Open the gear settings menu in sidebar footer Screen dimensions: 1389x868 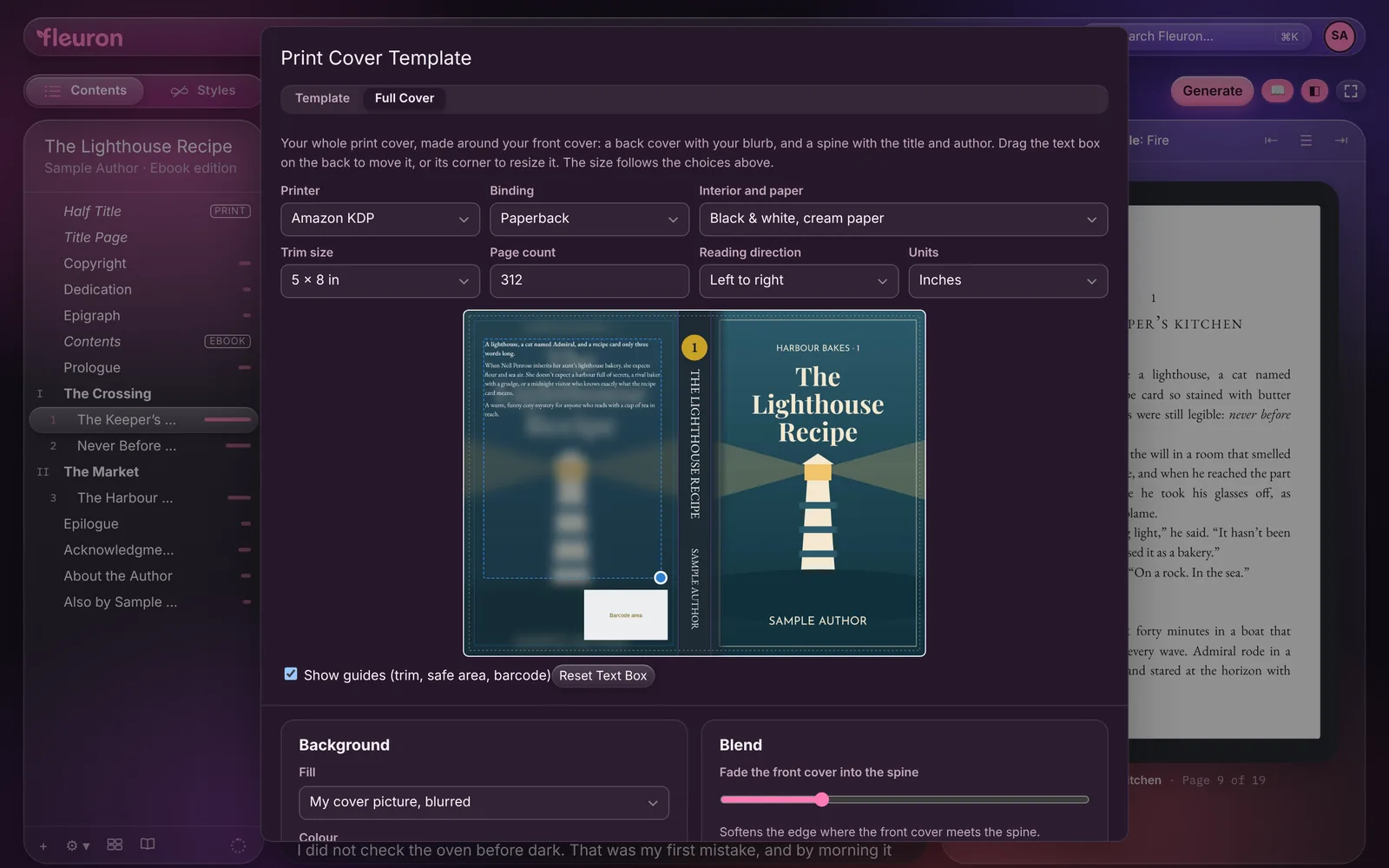click(x=77, y=845)
